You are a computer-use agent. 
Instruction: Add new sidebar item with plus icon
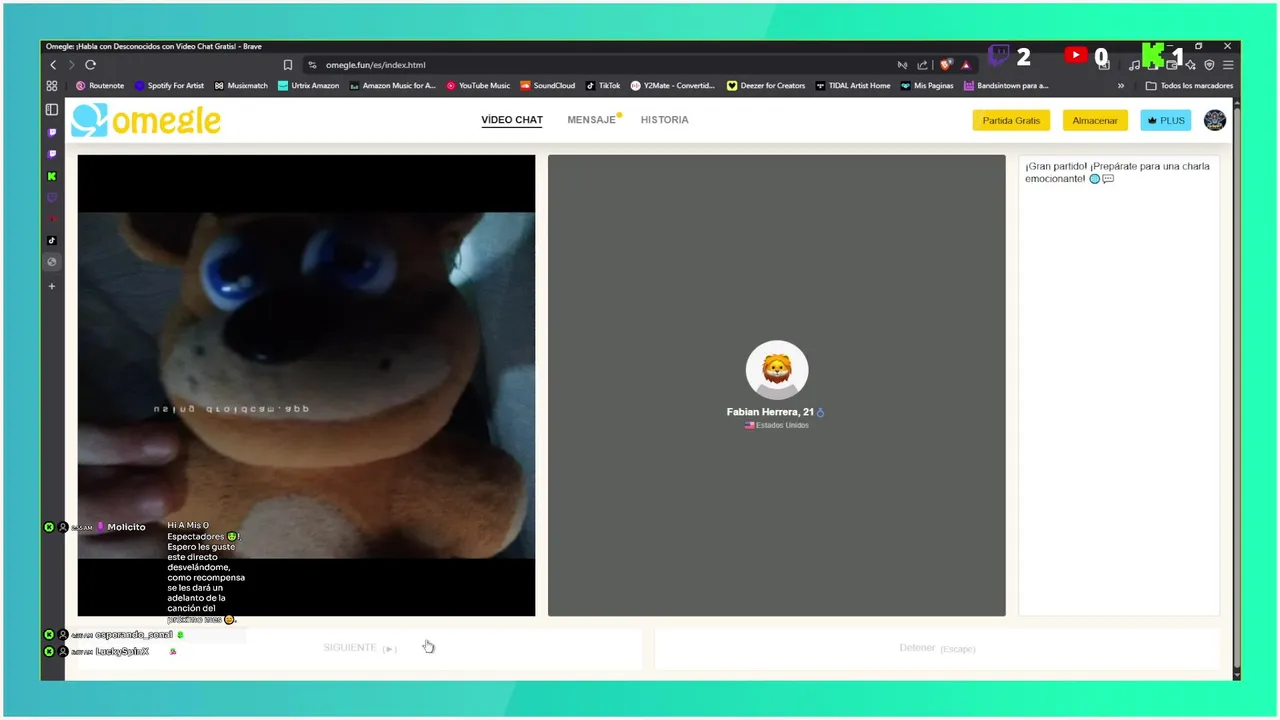[x=52, y=286]
